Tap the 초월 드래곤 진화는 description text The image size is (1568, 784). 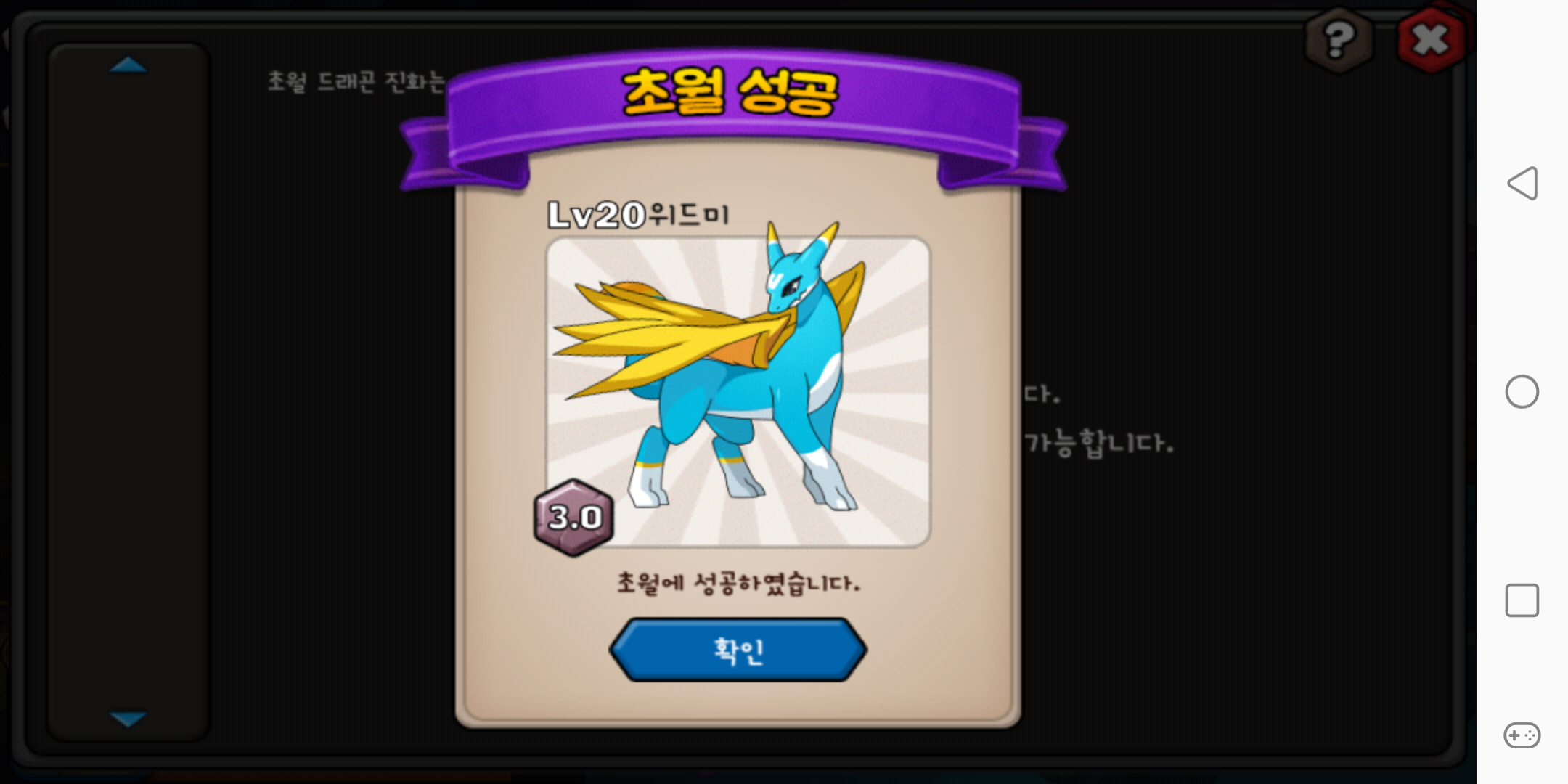pos(356,81)
